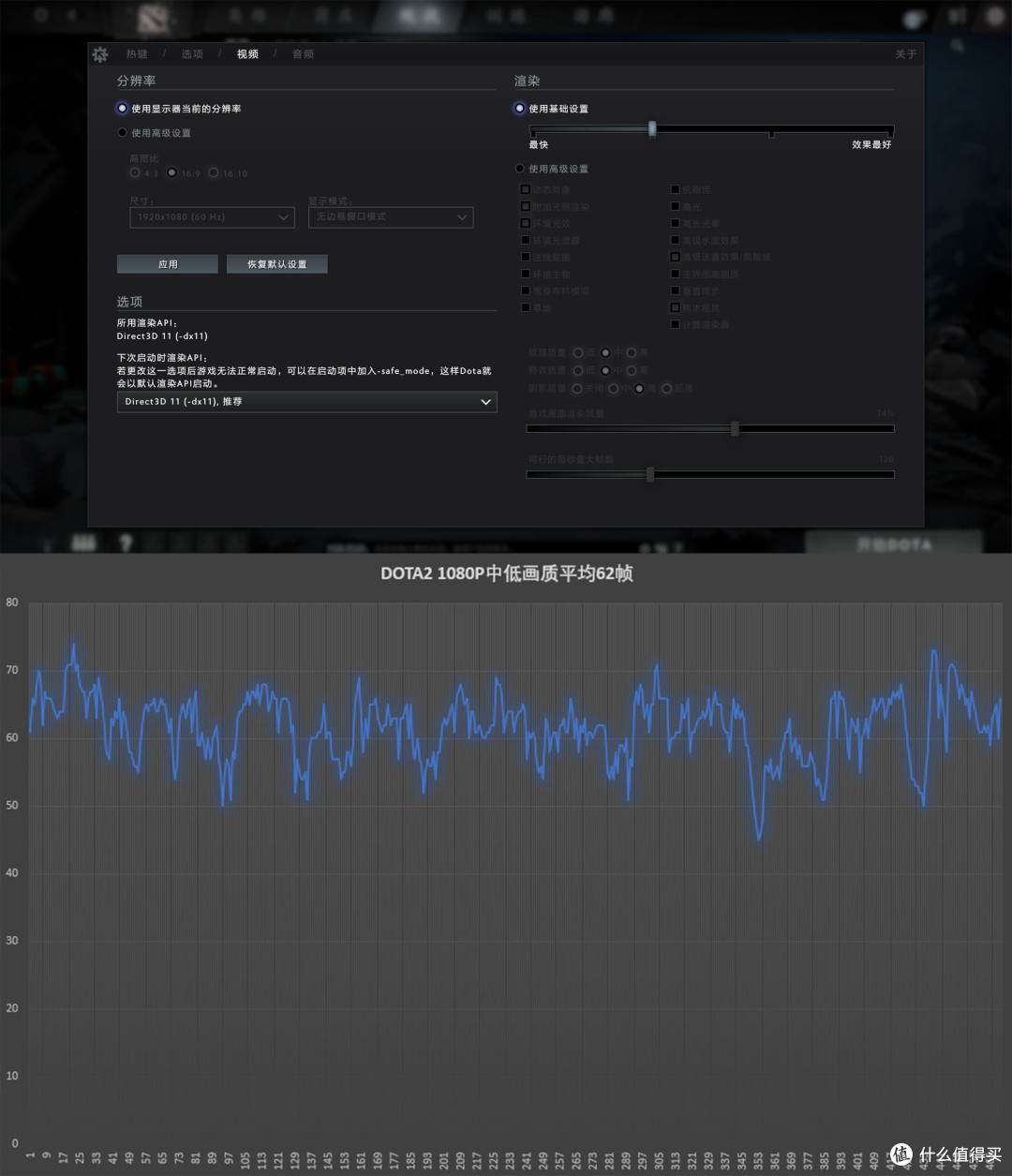The width and height of the screenshot is (1012, 1176).
Task: Set 纹理质量 texture quality to 低
Action: (x=578, y=352)
